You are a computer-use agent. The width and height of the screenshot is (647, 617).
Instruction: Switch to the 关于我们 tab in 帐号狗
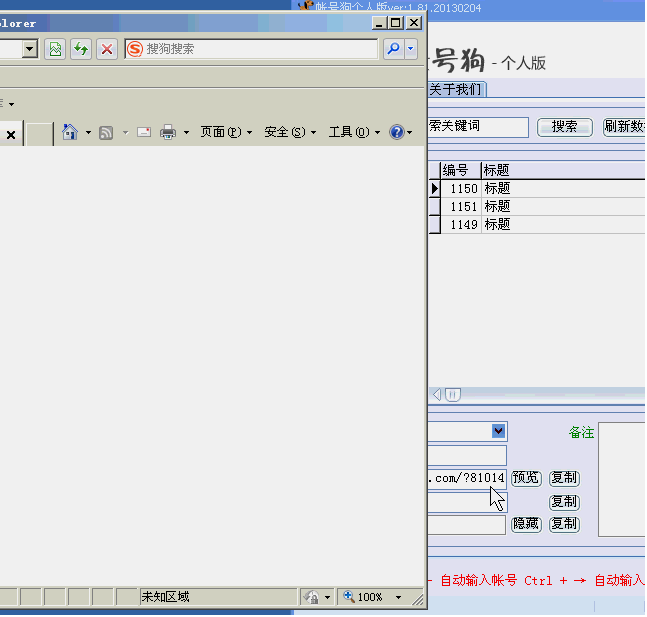tap(456, 89)
